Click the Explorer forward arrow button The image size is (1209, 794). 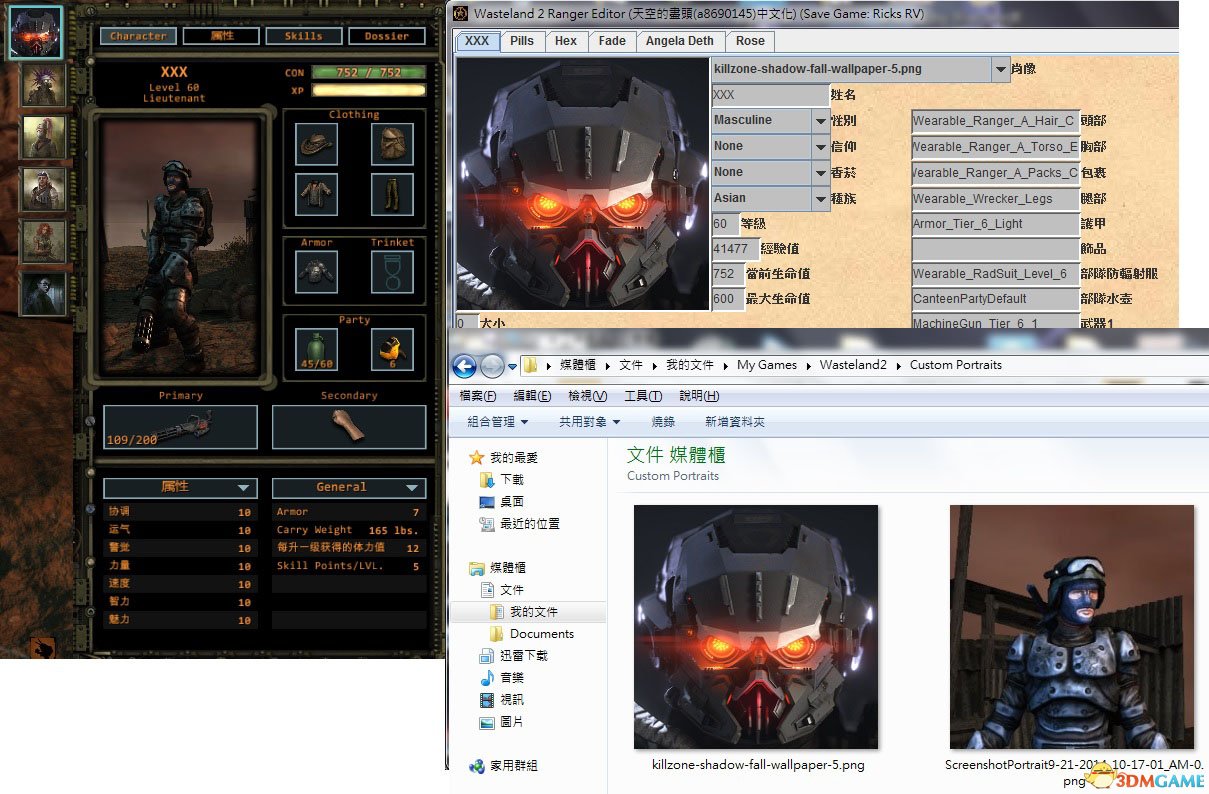tap(492, 365)
